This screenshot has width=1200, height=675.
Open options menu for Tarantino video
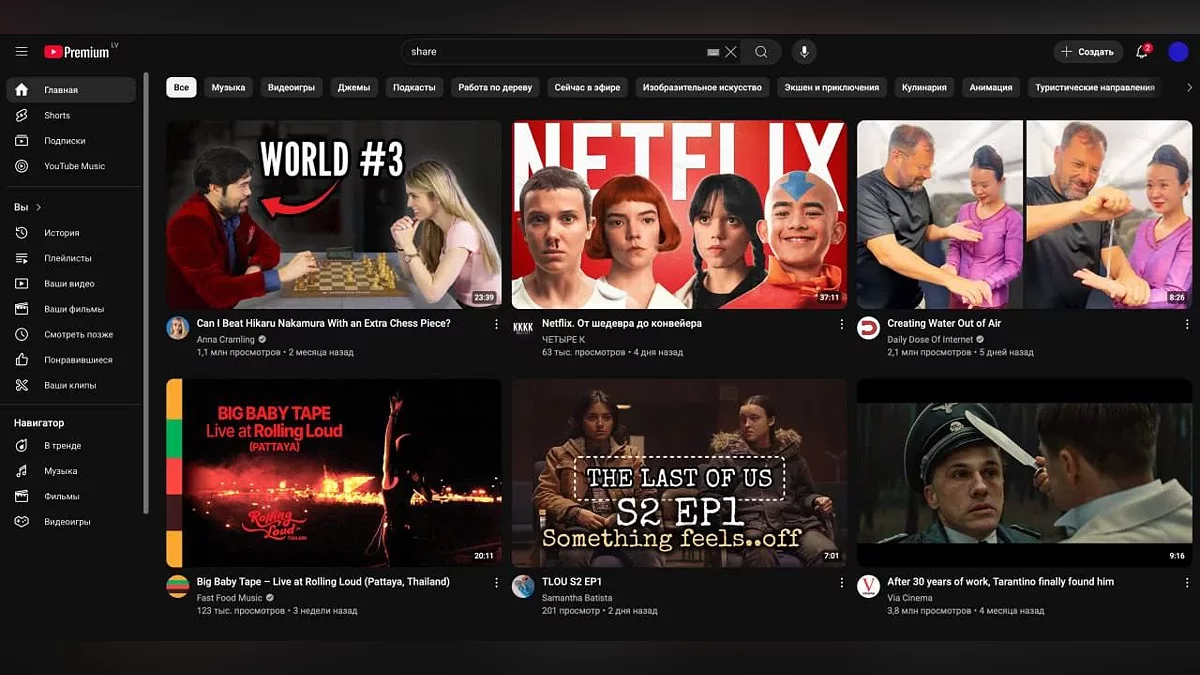pyautogui.click(x=1187, y=582)
